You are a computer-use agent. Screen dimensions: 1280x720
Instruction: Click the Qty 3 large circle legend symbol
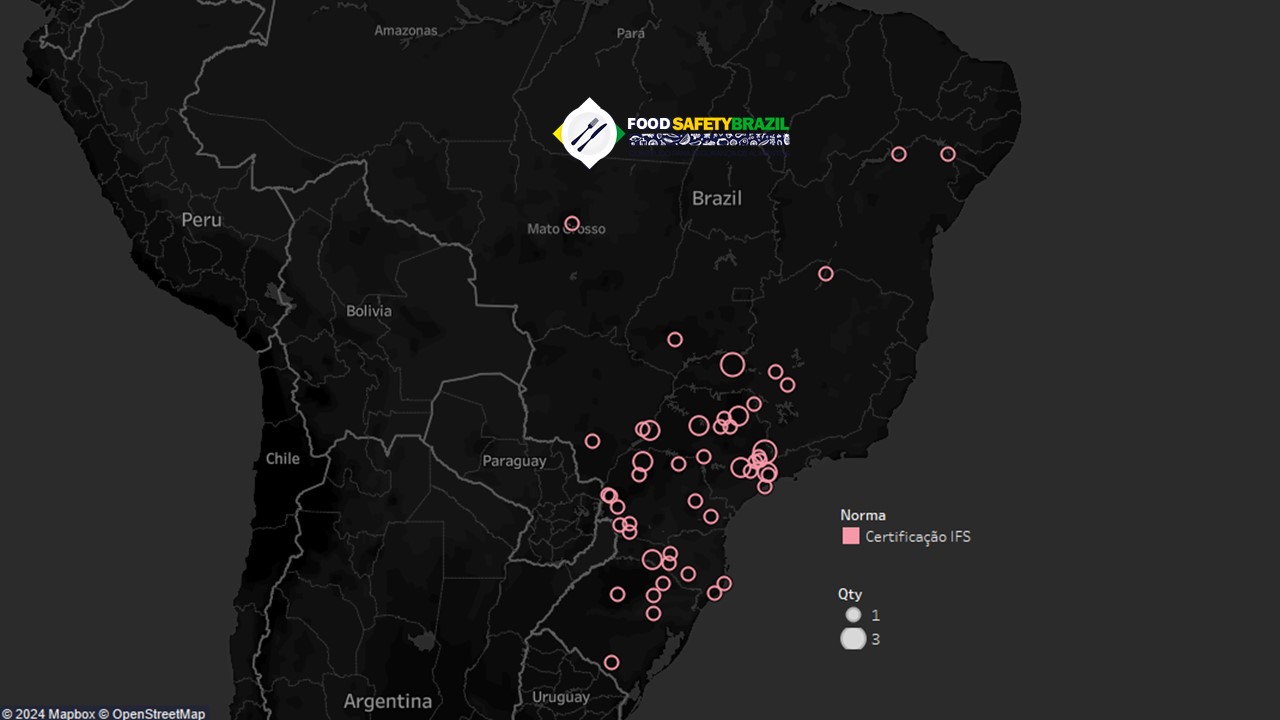tap(853, 639)
